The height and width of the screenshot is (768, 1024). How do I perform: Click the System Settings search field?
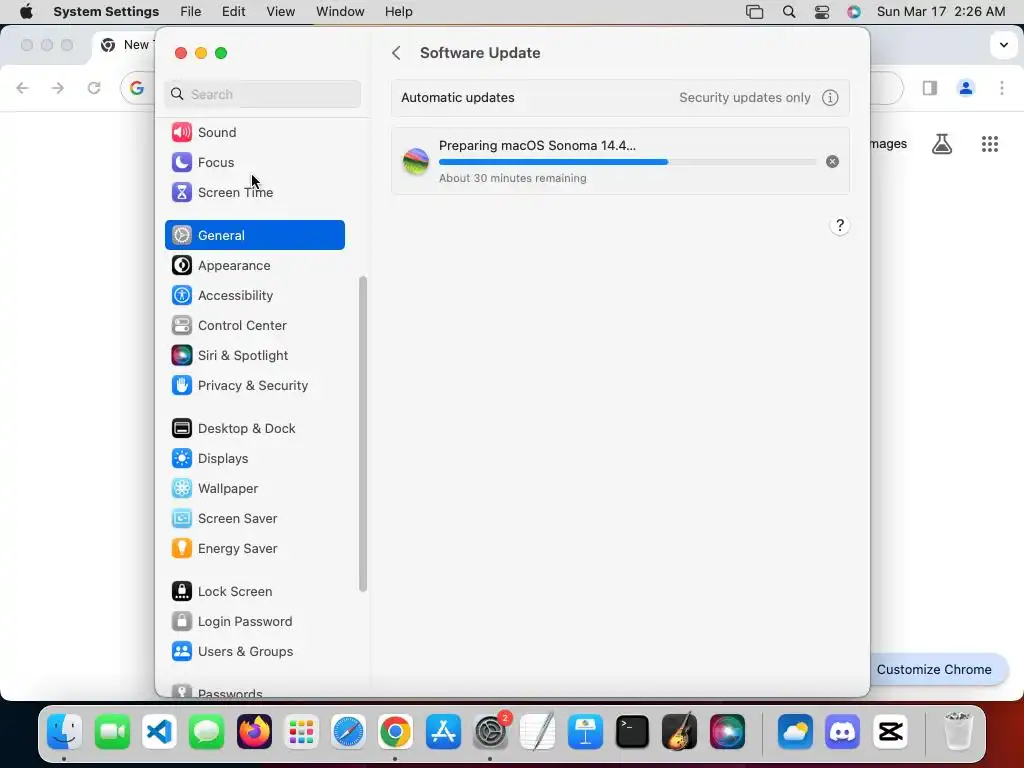pyautogui.click(x=263, y=94)
